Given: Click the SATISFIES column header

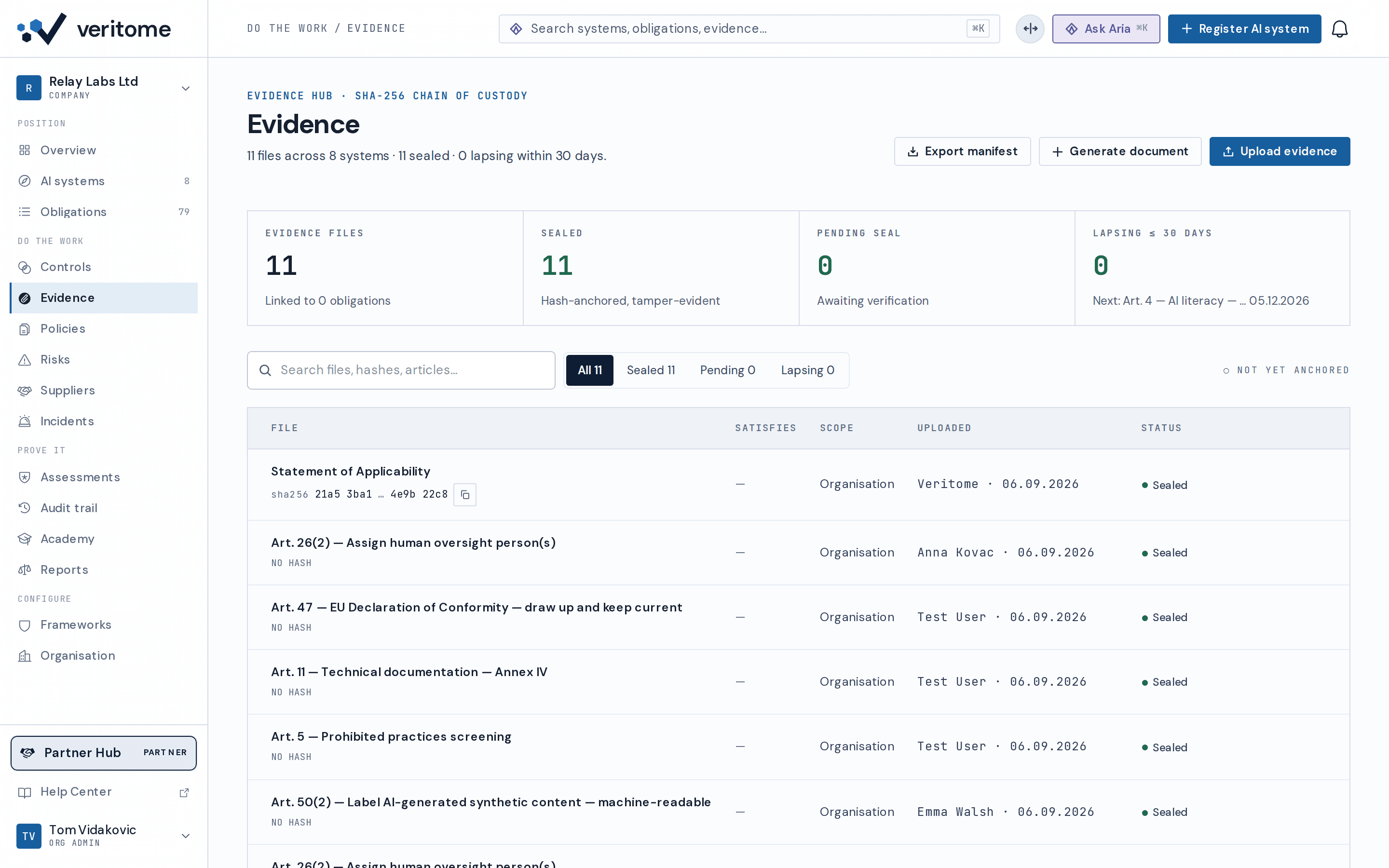Looking at the screenshot, I should (766, 428).
